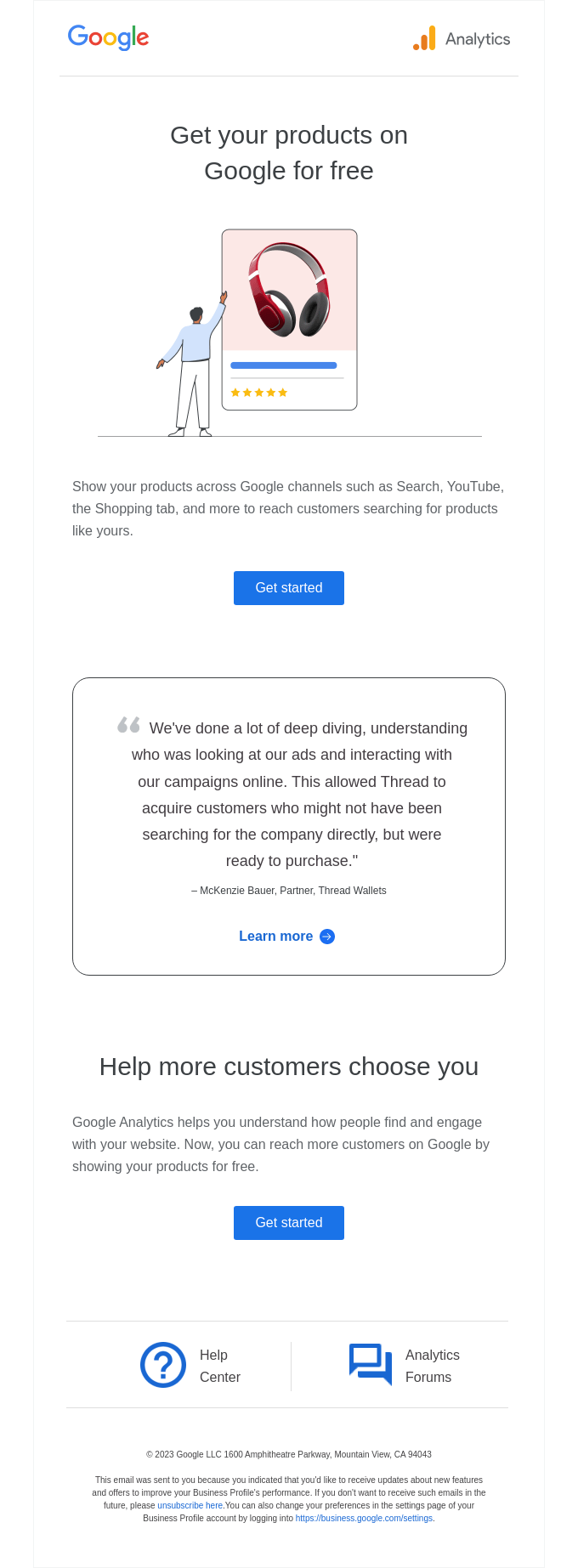Click the gray quotation mark icon

(129, 724)
